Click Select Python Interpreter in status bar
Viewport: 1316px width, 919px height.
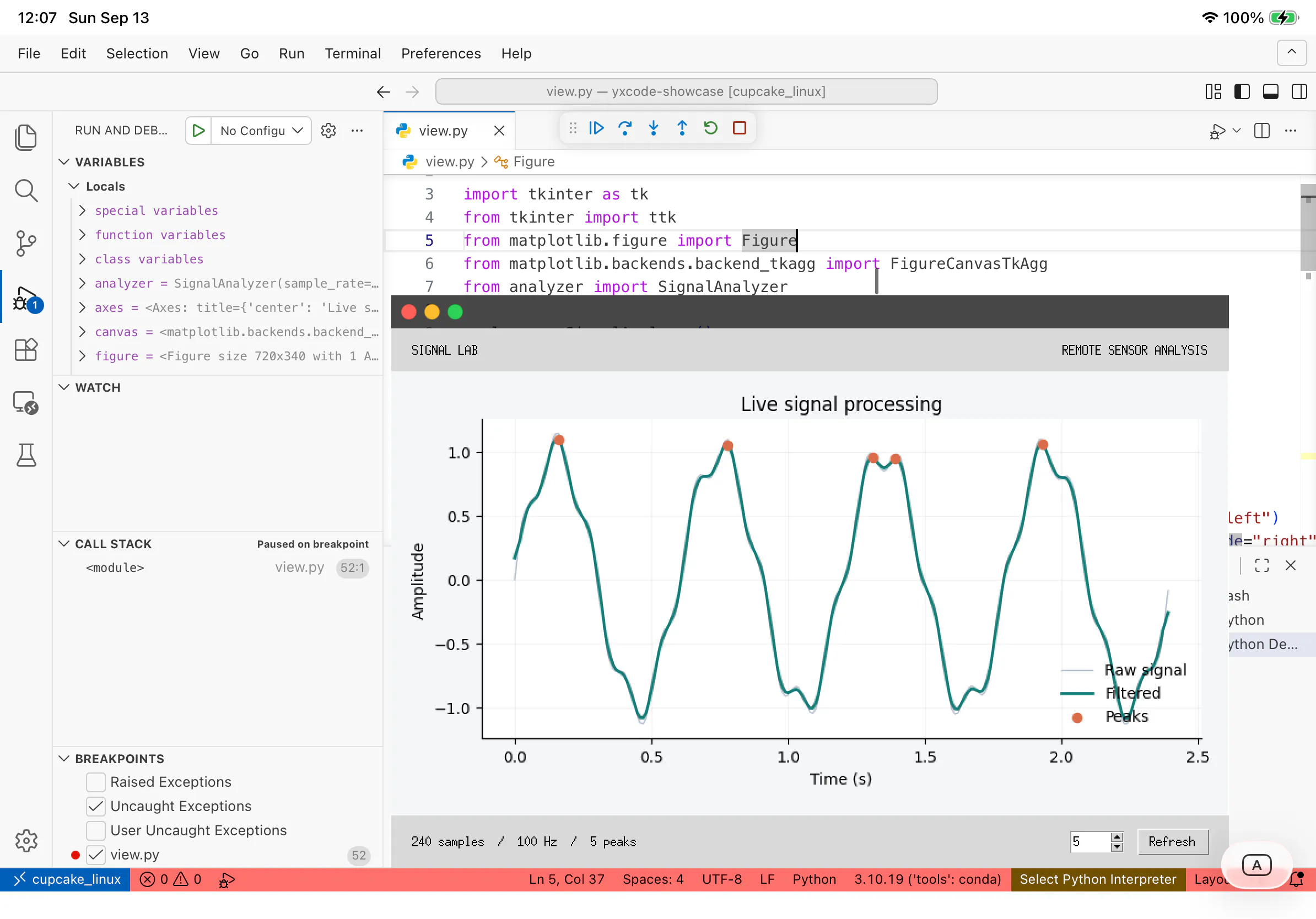[1098, 879]
